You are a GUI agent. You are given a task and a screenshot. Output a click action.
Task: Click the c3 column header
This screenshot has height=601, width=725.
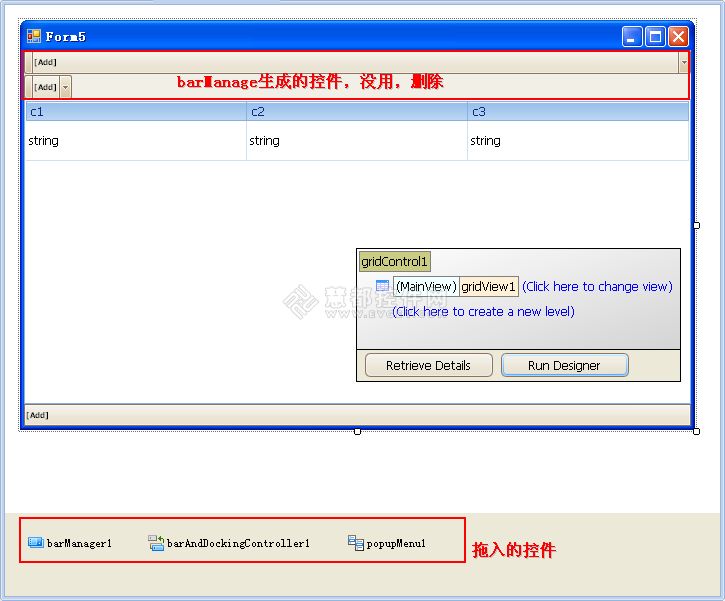(x=578, y=112)
